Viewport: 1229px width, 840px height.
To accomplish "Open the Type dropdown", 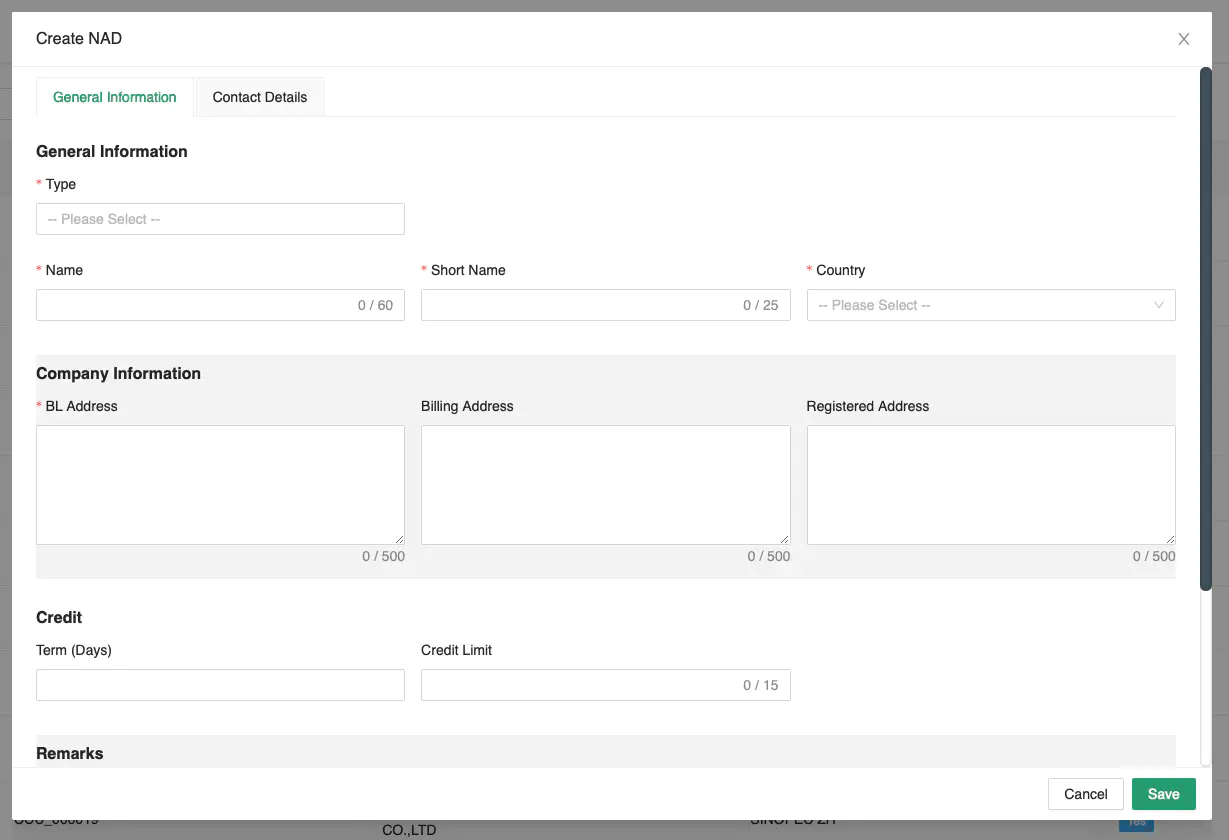I will [220, 219].
